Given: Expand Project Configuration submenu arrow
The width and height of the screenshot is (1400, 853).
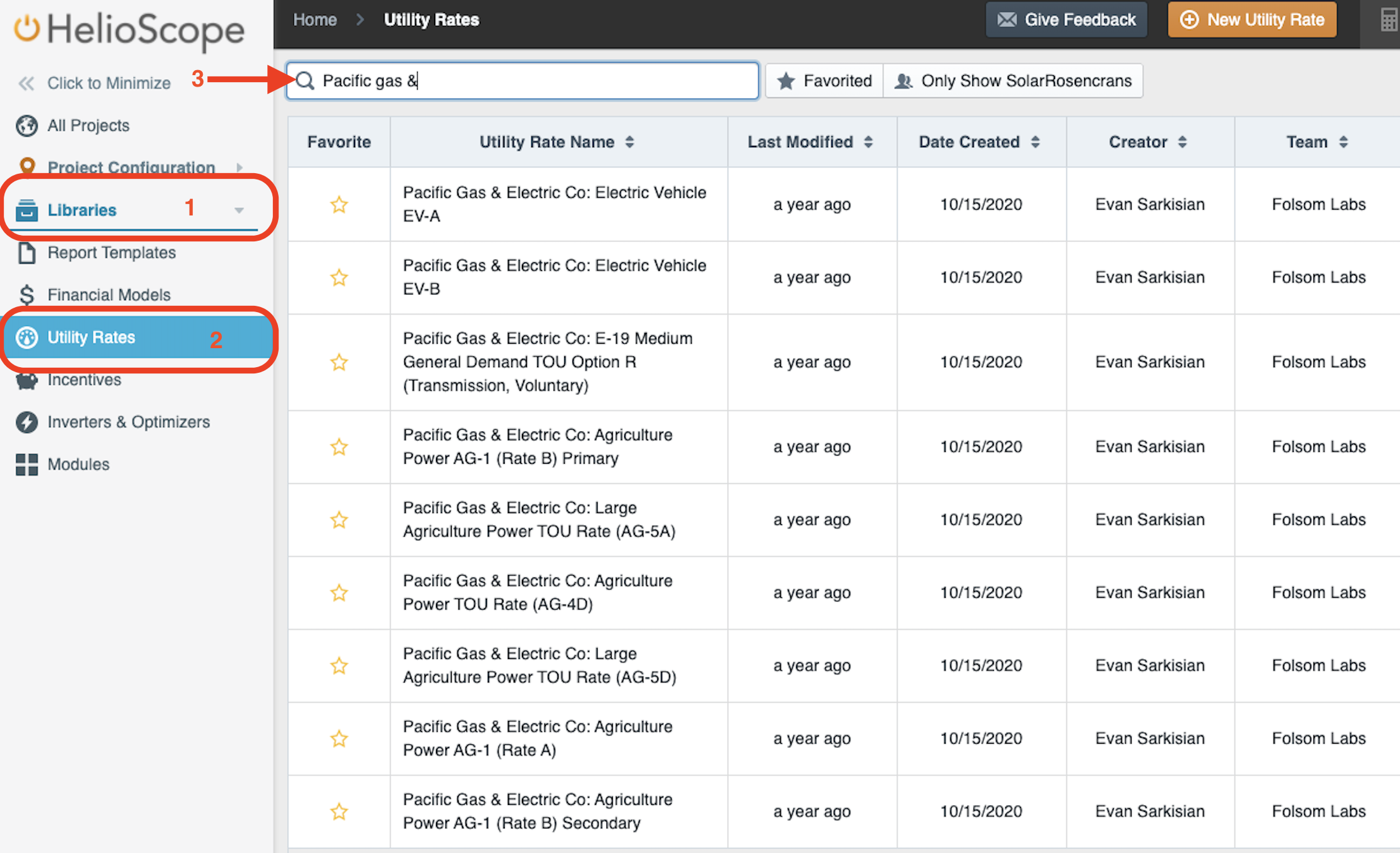Looking at the screenshot, I should (239, 167).
